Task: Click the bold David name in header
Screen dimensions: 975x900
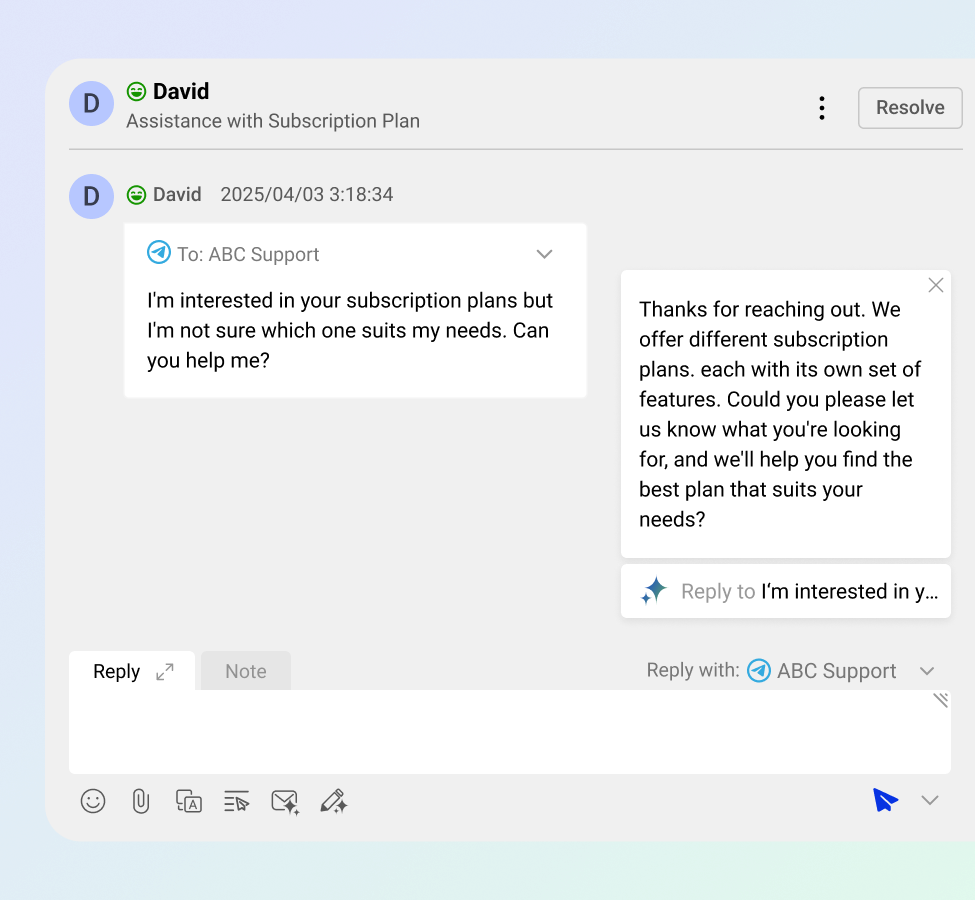Action: coord(181,91)
